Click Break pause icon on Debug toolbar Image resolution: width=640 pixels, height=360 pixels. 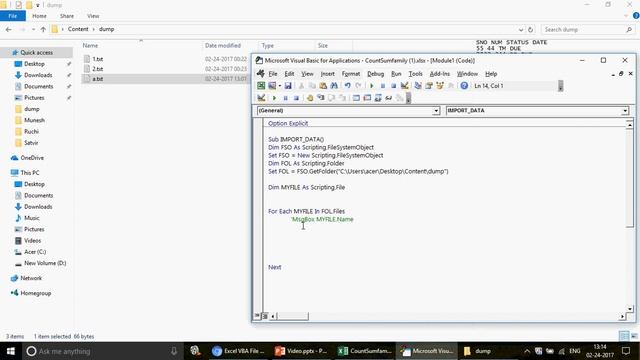pos(285,98)
